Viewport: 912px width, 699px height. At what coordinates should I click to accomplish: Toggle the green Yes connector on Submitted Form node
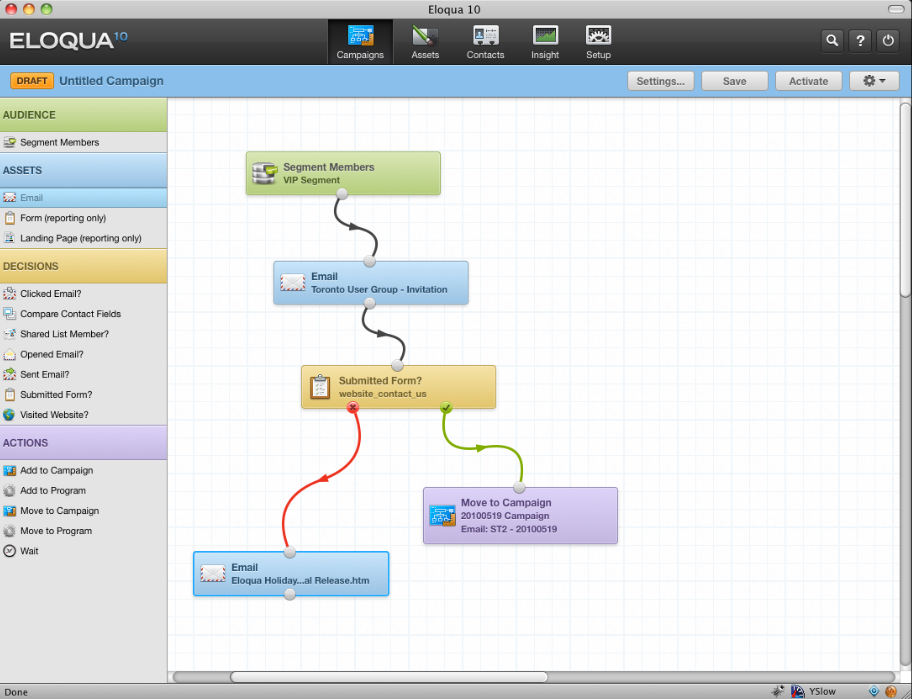coord(446,408)
